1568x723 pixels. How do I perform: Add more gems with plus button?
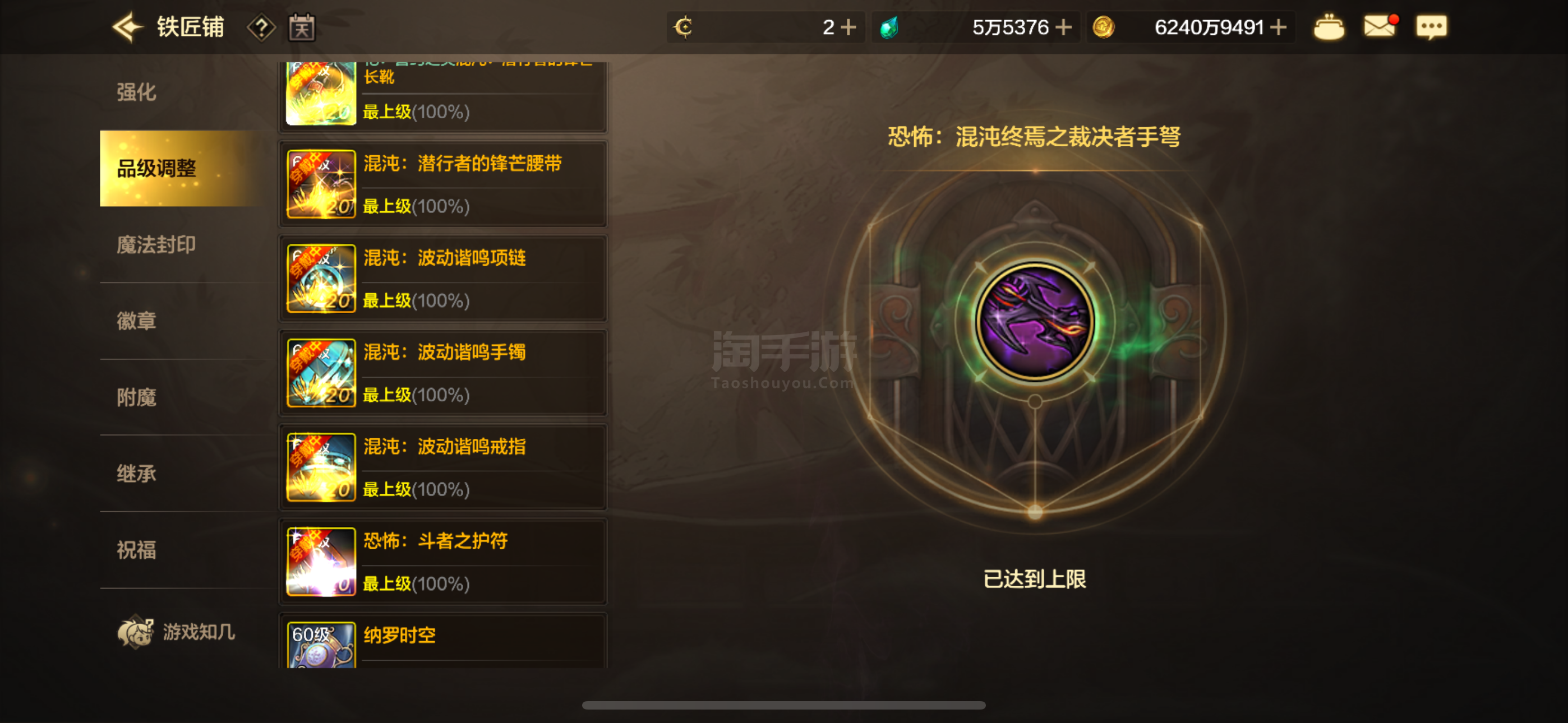(1063, 27)
